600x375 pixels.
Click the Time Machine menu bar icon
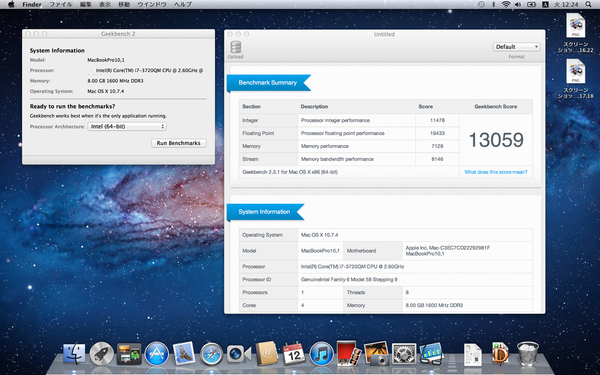click(x=481, y=4)
